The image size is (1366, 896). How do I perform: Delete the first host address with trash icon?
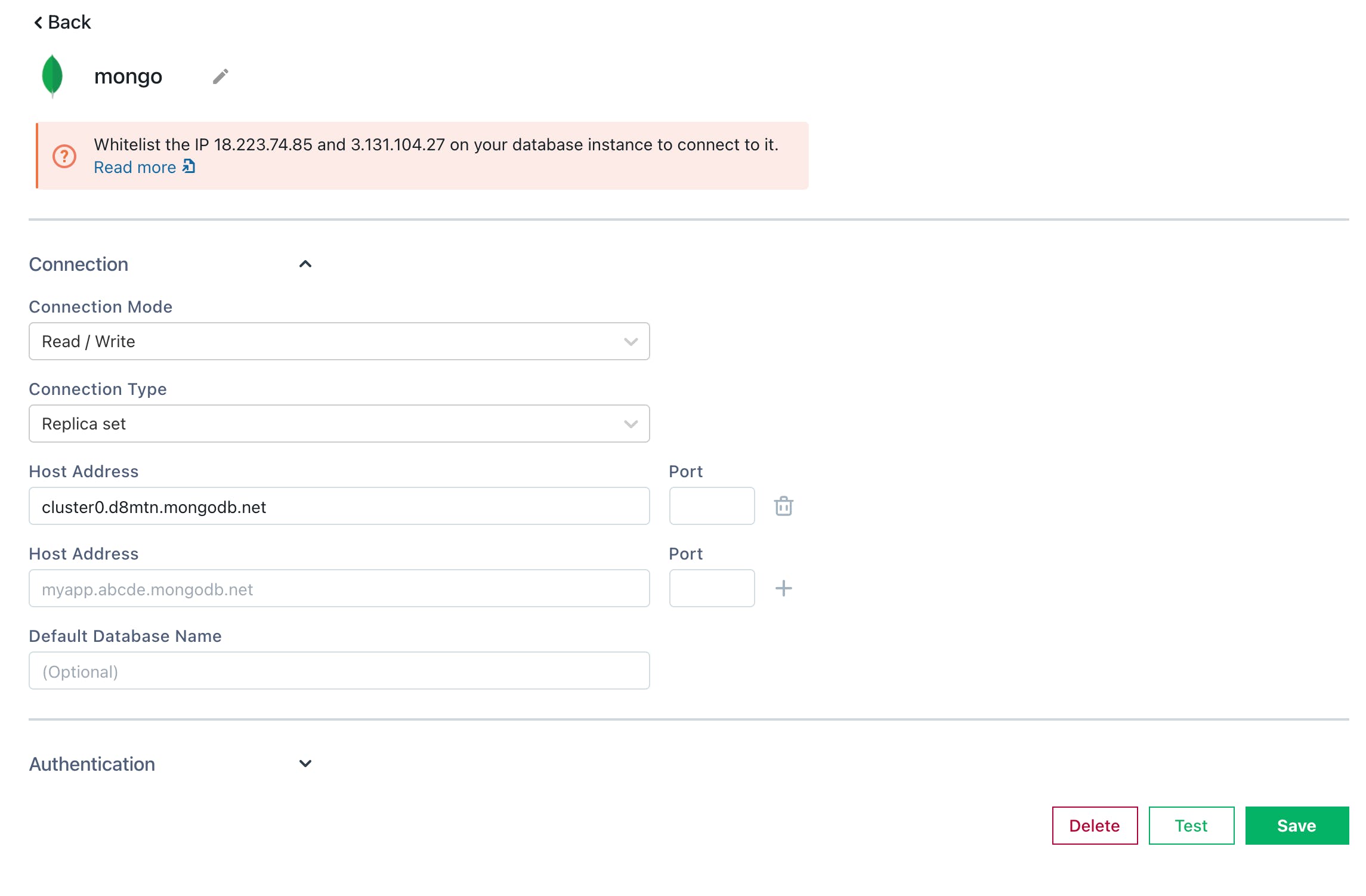pyautogui.click(x=783, y=506)
